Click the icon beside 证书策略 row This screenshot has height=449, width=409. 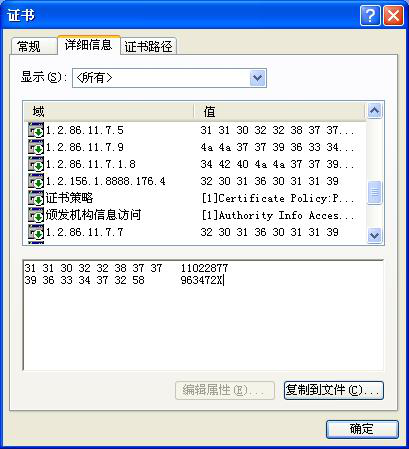pyautogui.click(x=36, y=198)
